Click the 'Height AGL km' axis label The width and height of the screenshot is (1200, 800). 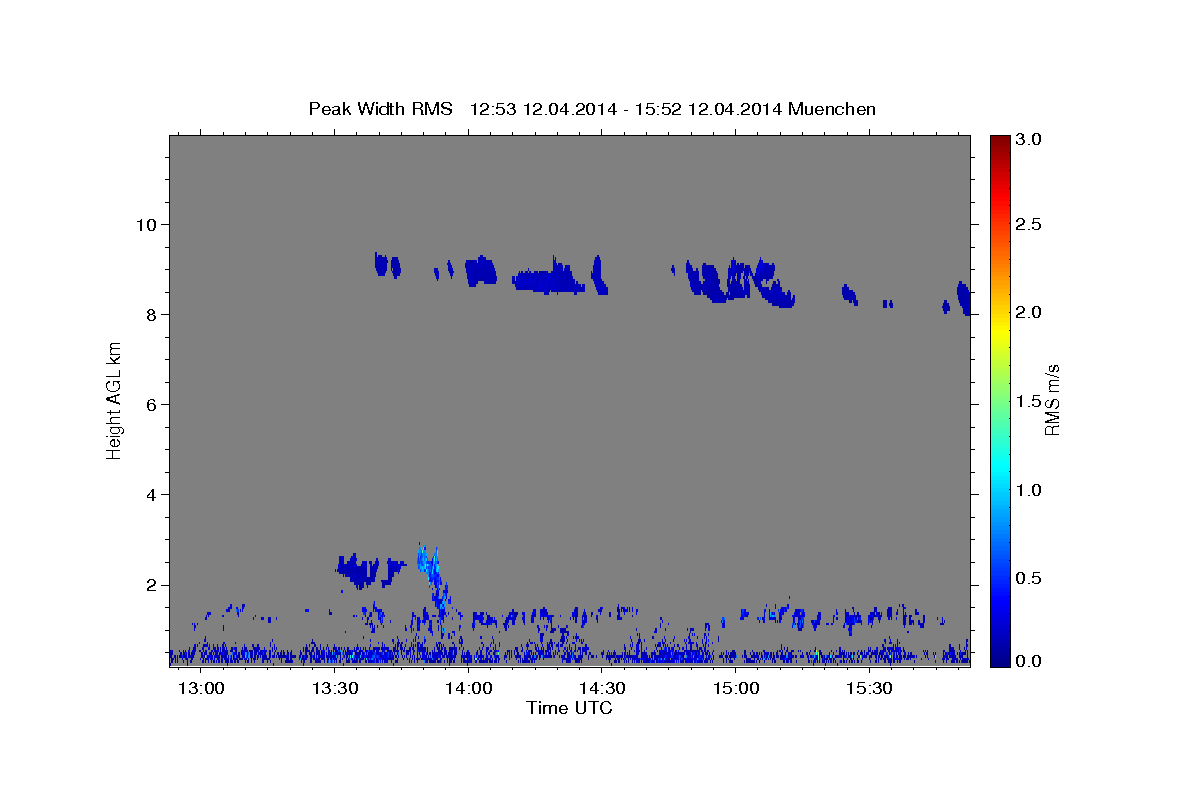pos(115,399)
